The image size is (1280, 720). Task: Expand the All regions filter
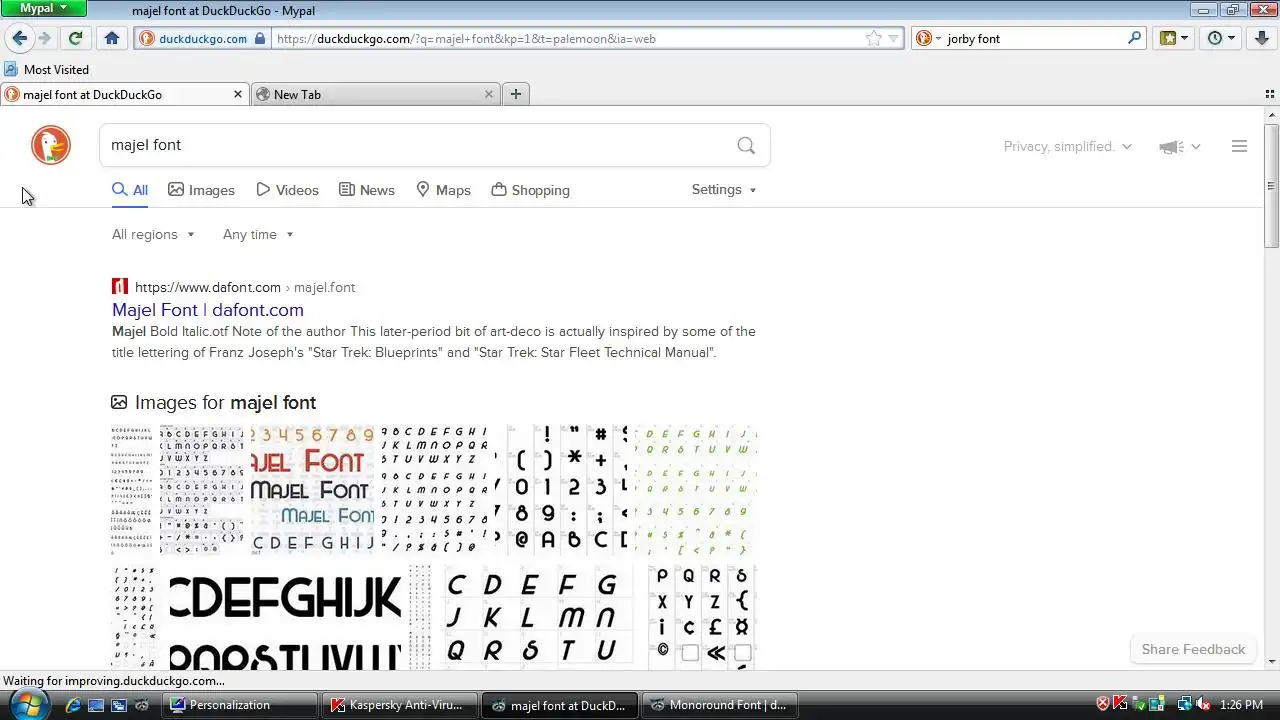pos(153,234)
